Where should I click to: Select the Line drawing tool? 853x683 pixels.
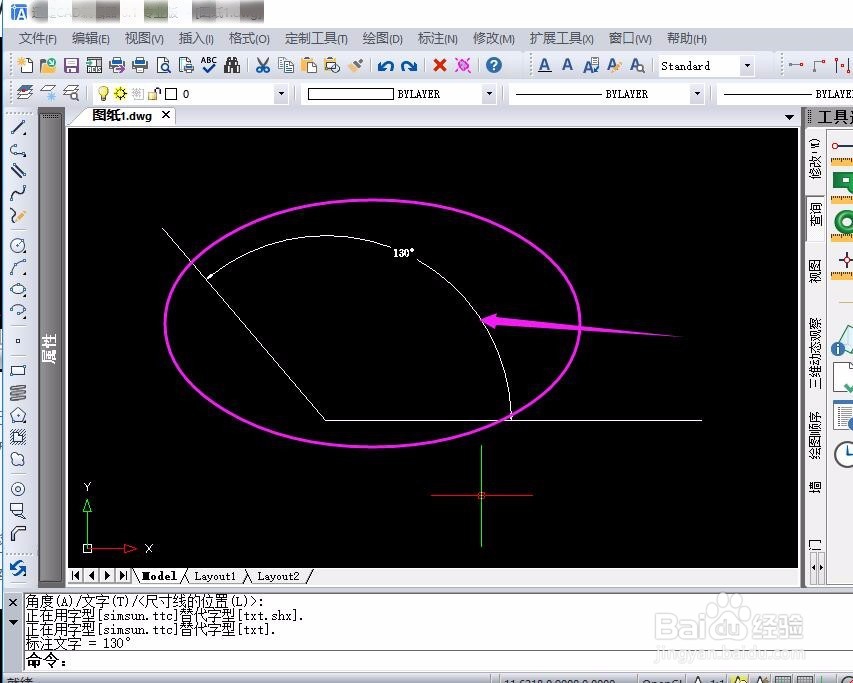coord(18,128)
